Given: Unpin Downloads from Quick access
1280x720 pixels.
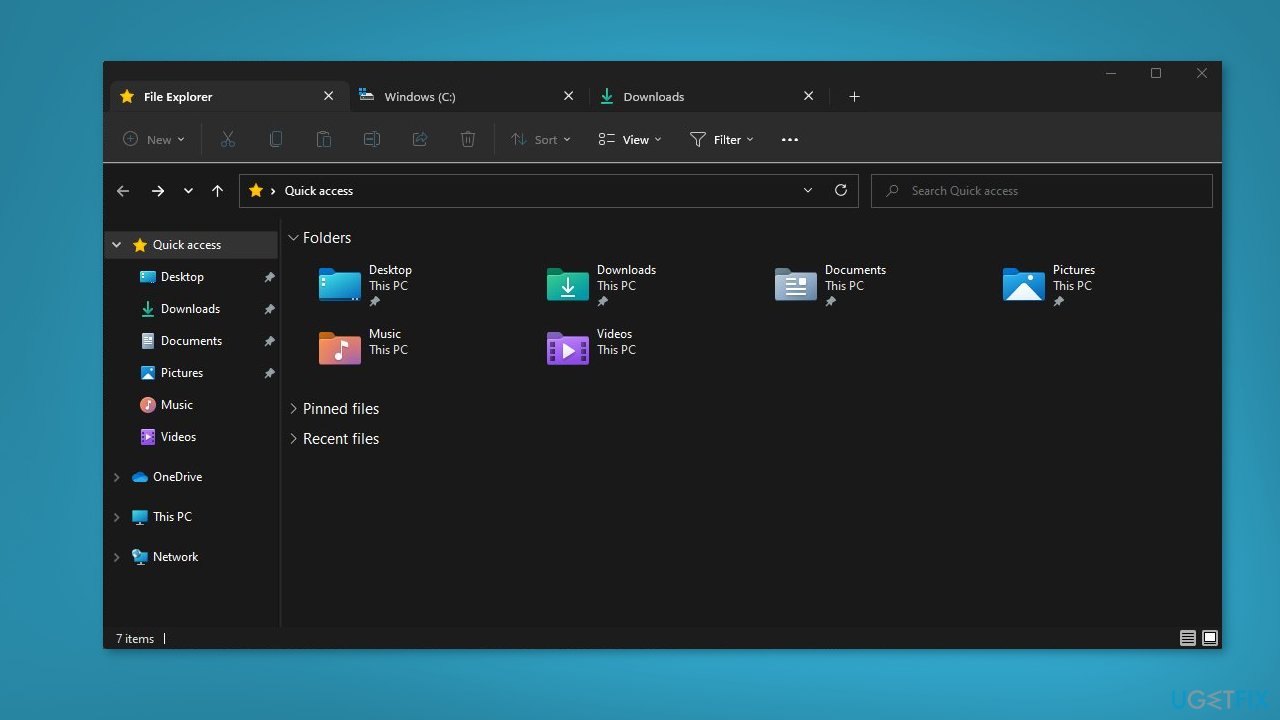Looking at the screenshot, I should (x=269, y=308).
